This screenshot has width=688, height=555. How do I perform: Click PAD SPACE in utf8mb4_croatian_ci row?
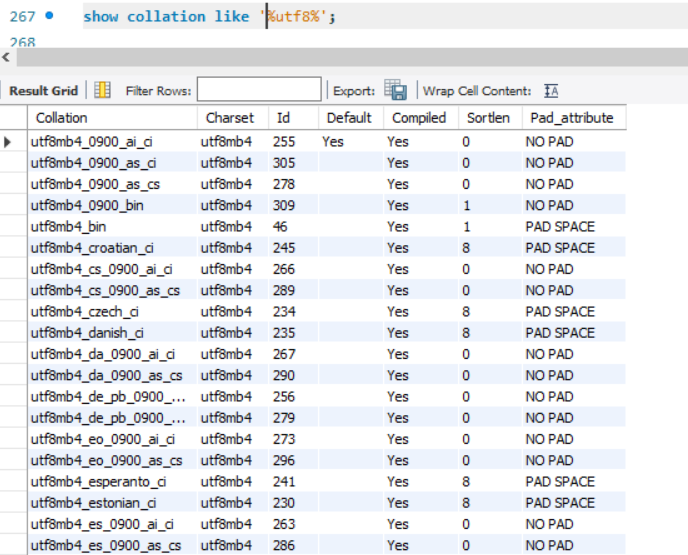click(x=574, y=248)
